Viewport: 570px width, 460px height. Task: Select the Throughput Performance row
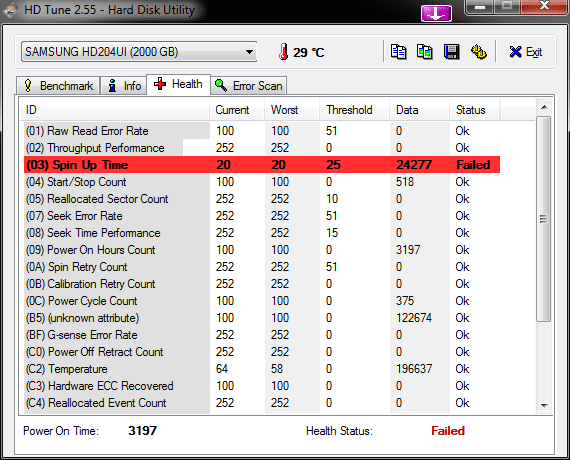[x=262, y=148]
